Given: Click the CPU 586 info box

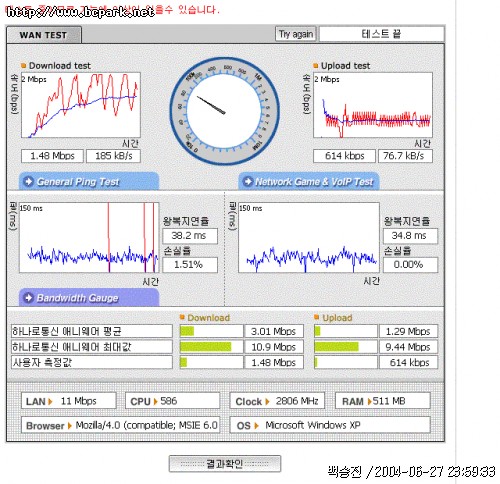Looking at the screenshot, I should (172, 401).
